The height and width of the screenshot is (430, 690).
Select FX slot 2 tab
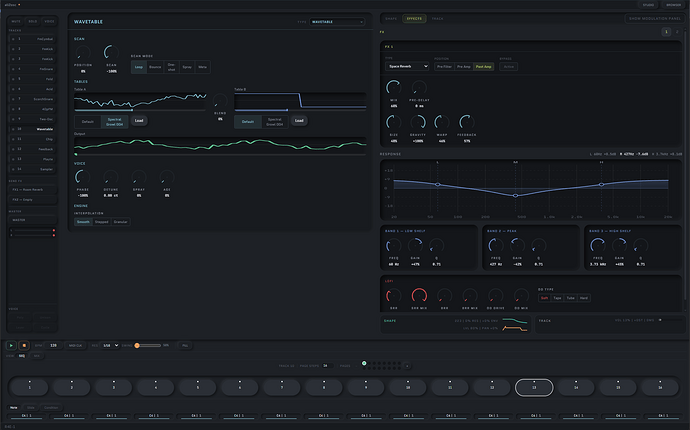[677, 32]
